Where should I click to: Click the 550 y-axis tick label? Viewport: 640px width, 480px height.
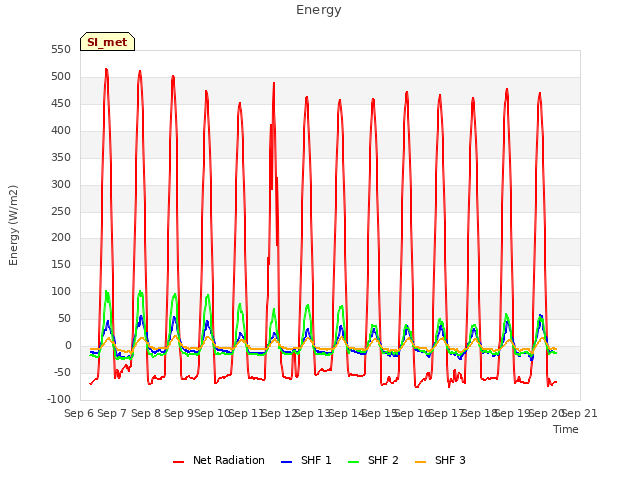61,50
